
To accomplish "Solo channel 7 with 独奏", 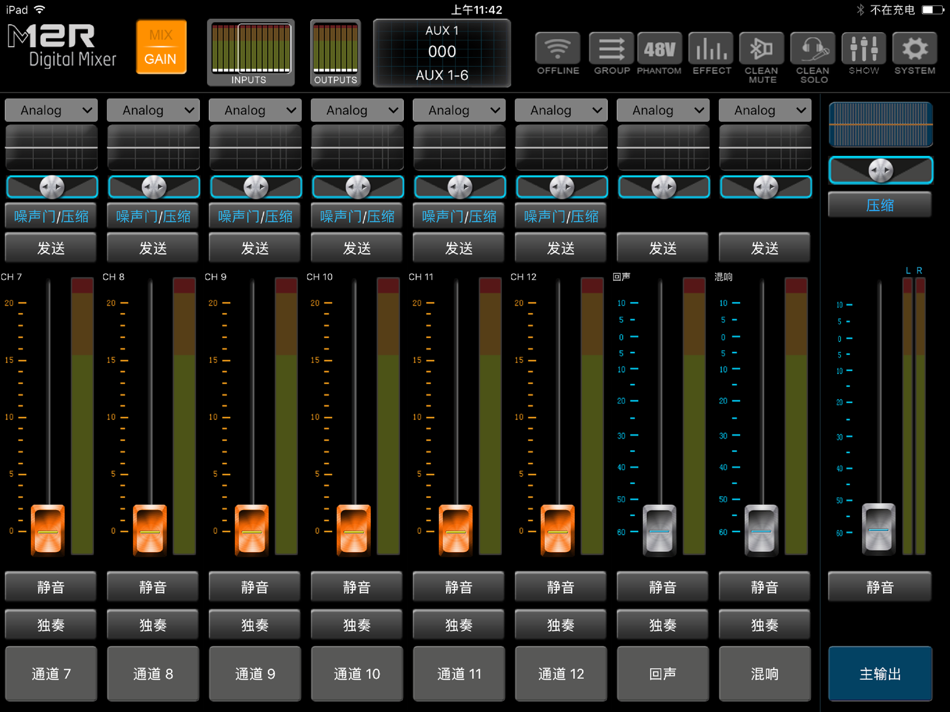I will pyautogui.click(x=51, y=624).
